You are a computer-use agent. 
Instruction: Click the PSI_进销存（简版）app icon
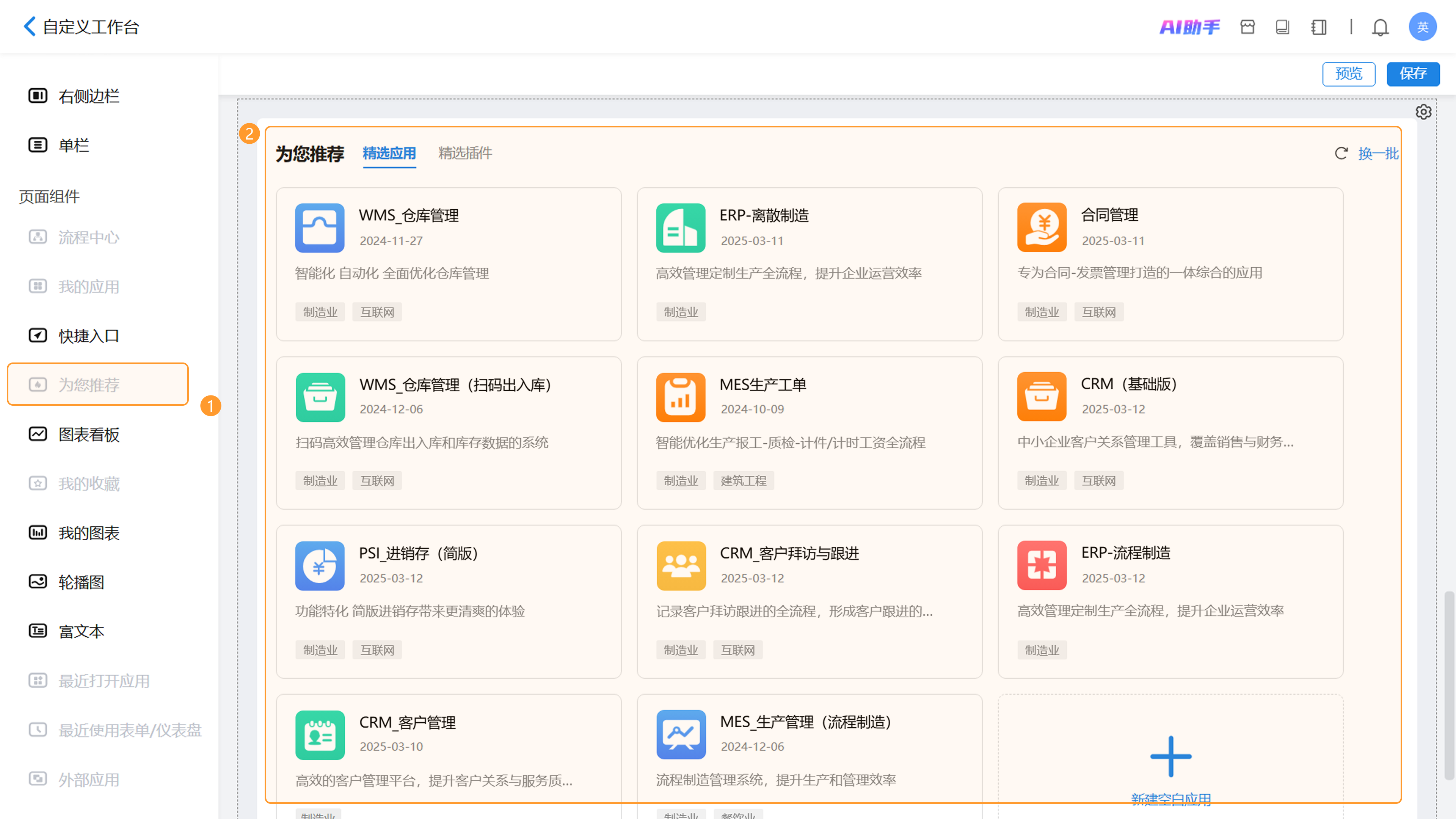click(320, 566)
